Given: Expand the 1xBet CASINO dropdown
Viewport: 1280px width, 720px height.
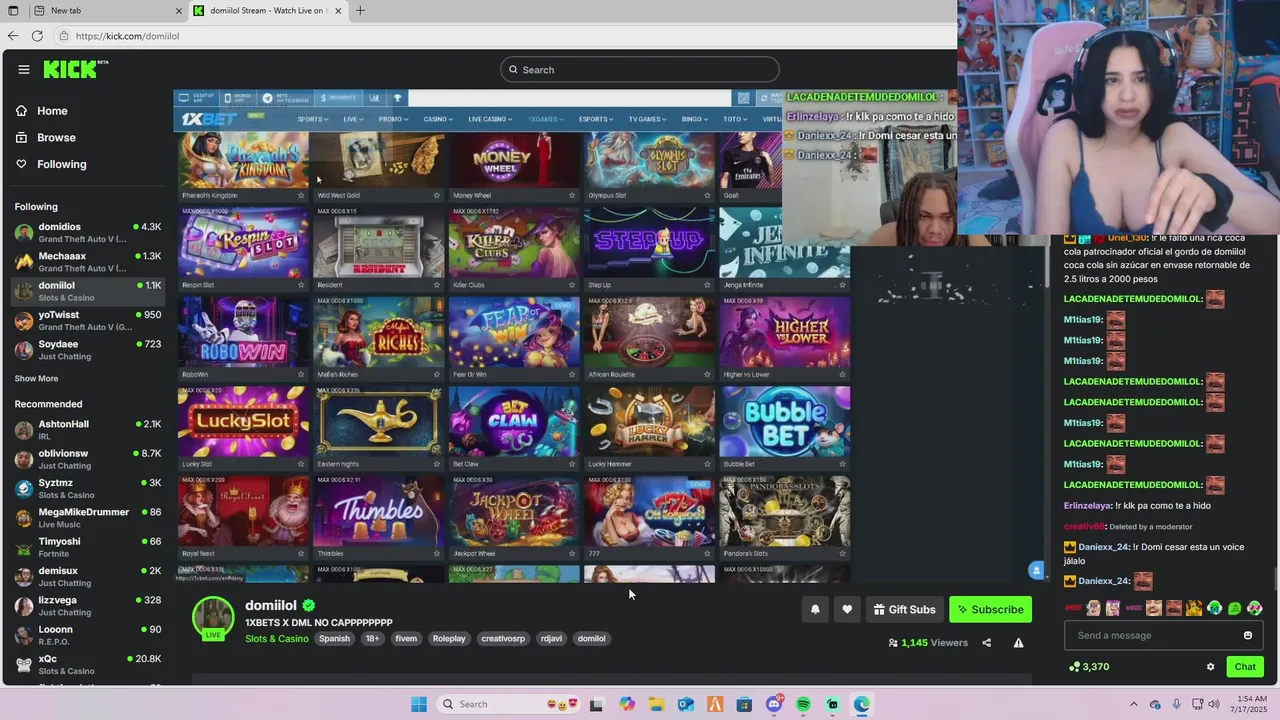Looking at the screenshot, I should coord(438,119).
